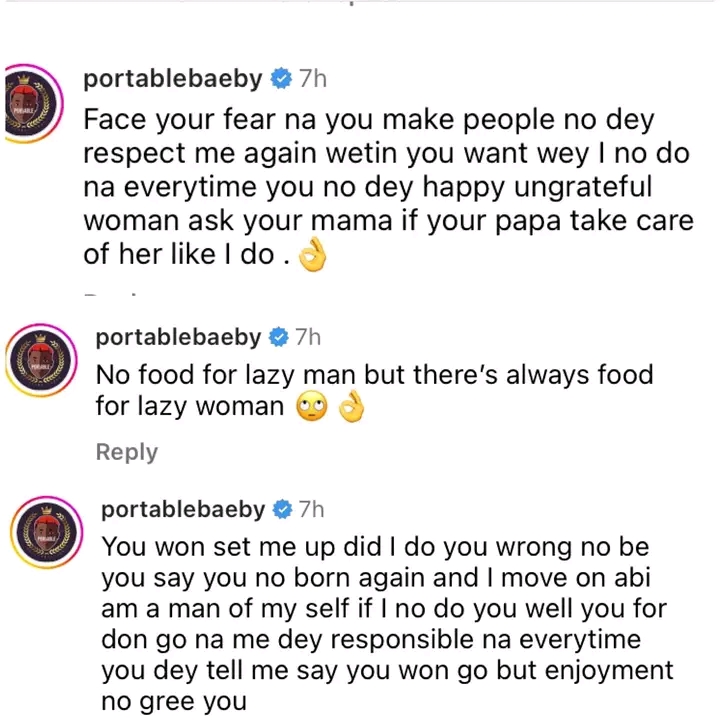Click the 7h timestamp on the second comment
Screen dimensions: 720x720
tap(306, 338)
